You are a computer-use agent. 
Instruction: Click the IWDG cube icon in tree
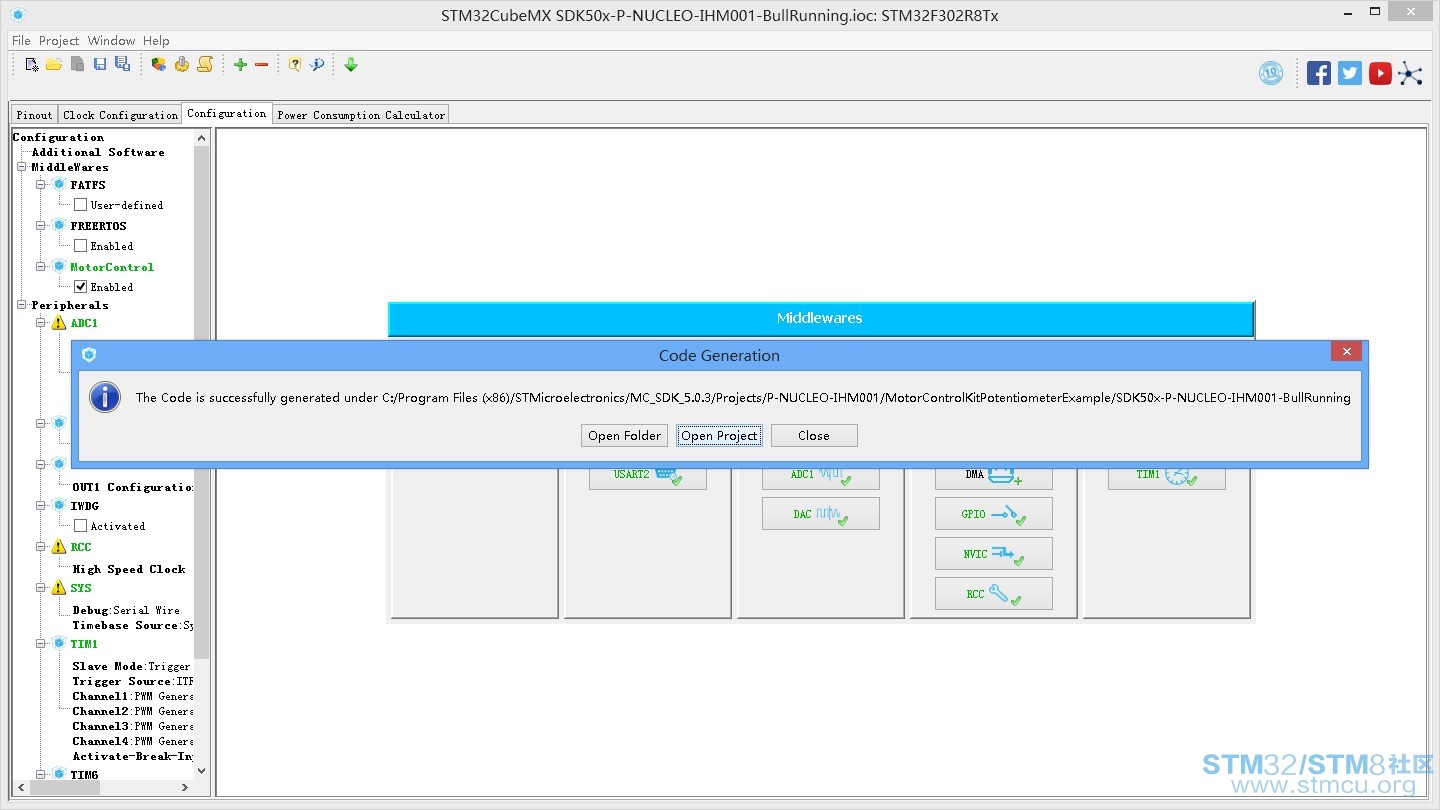click(58, 506)
